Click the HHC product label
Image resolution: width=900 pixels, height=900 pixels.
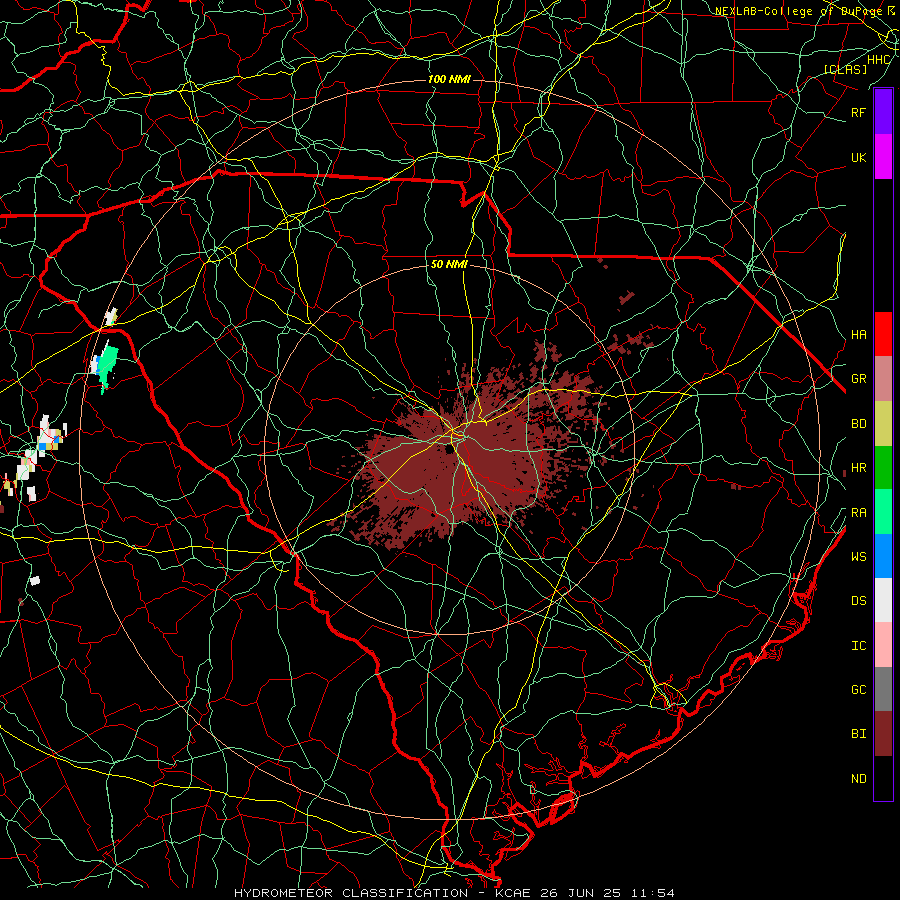pyautogui.click(x=878, y=60)
